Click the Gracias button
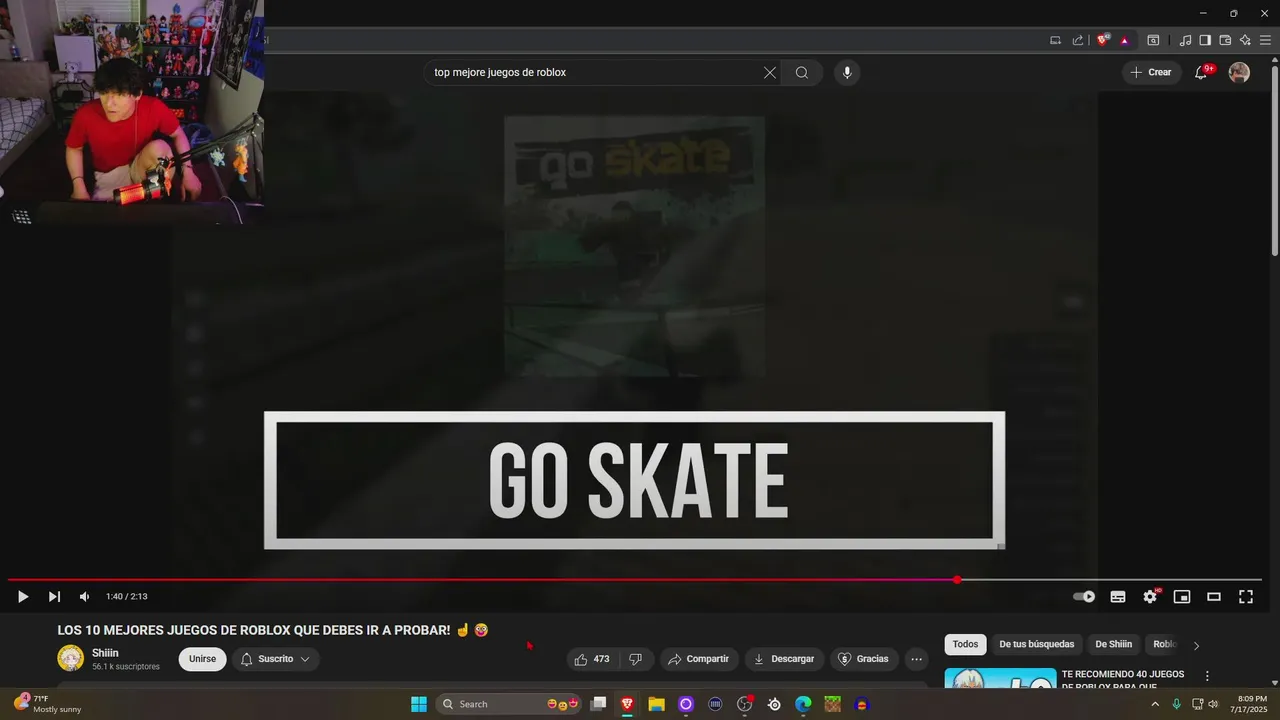The image size is (1280, 720). tap(863, 659)
